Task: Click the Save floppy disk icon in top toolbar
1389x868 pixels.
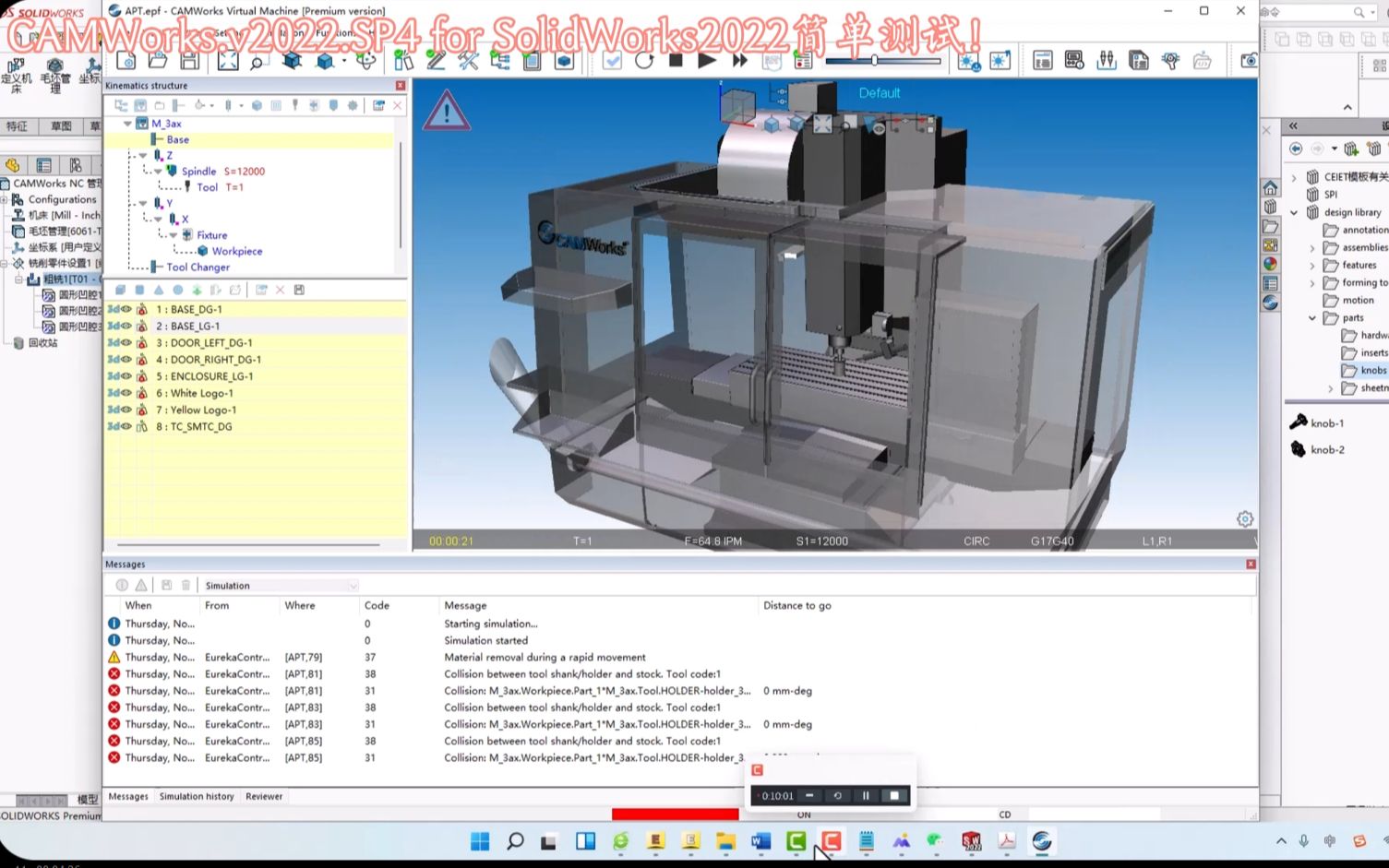Action: click(189, 61)
